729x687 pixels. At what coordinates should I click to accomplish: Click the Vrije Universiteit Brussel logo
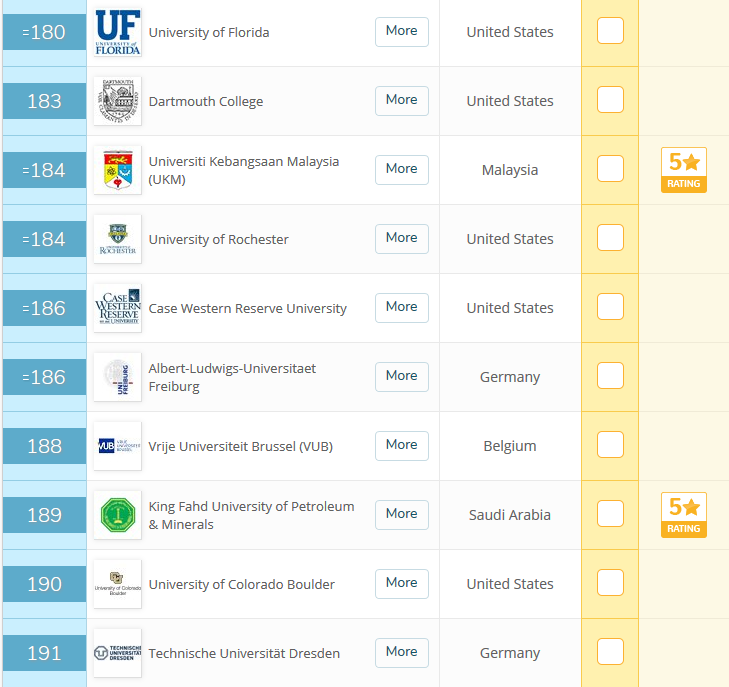(117, 446)
